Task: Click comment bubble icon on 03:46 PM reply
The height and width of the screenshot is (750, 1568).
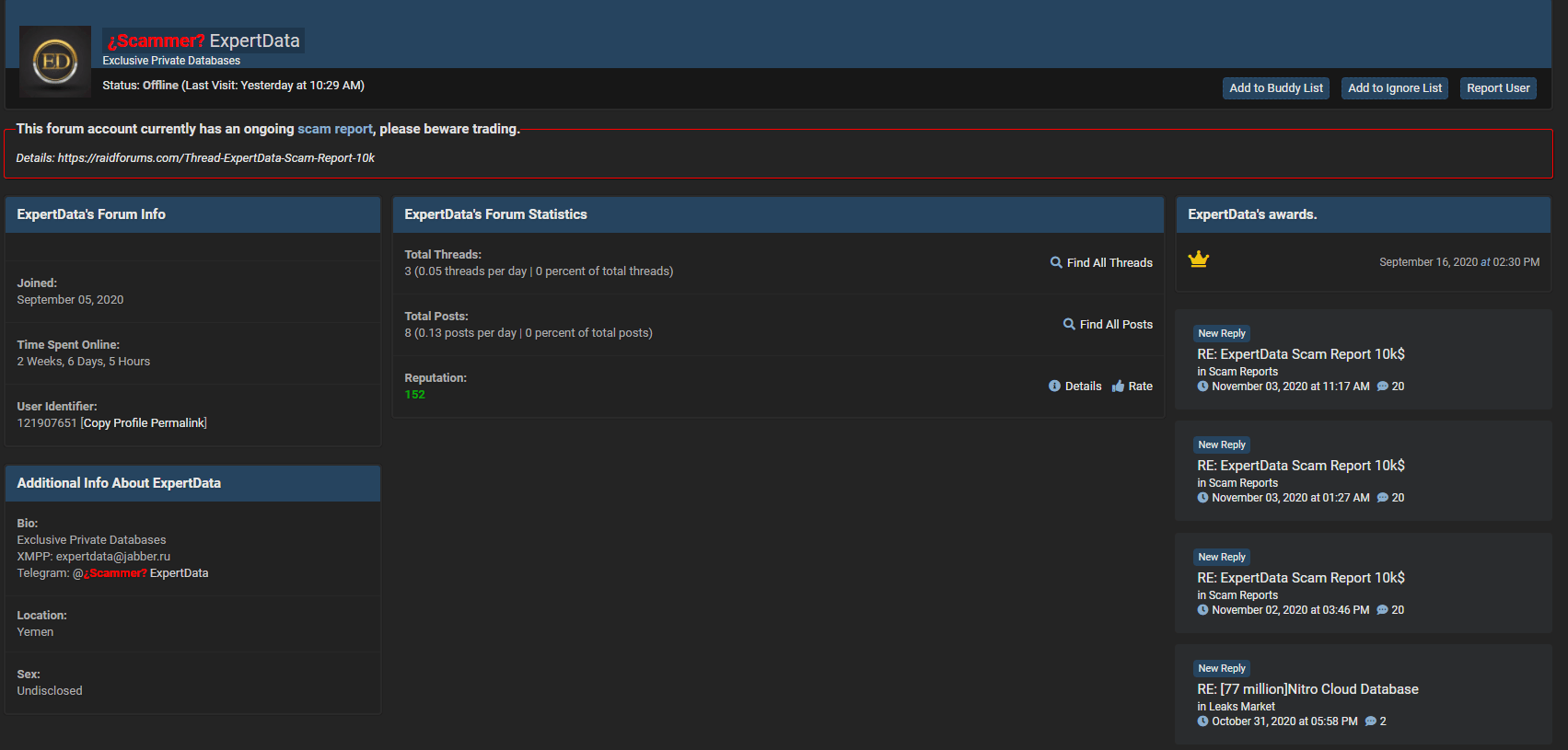Action: [x=1382, y=610]
